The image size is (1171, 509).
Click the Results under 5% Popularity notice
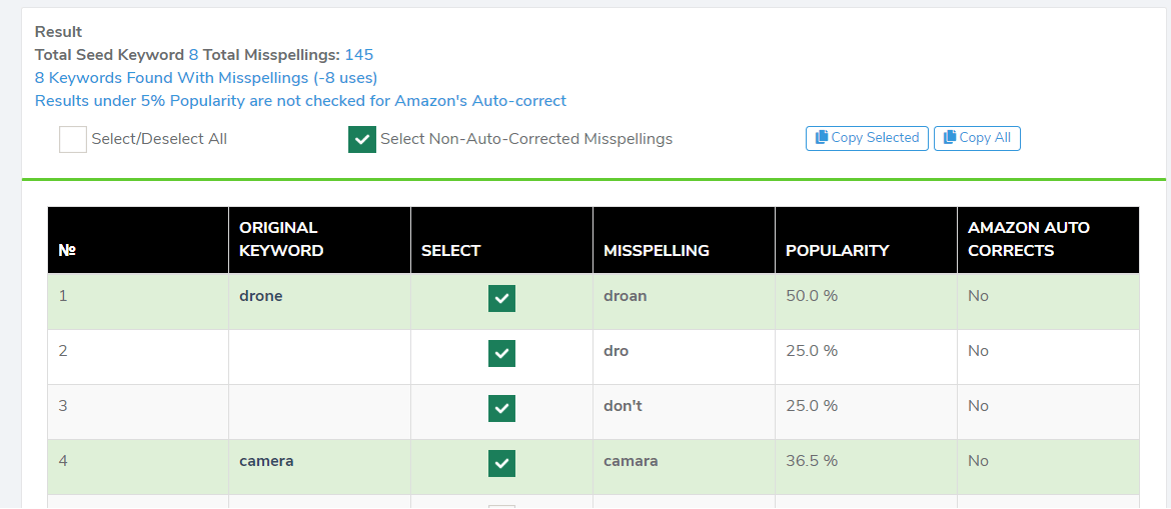point(301,101)
